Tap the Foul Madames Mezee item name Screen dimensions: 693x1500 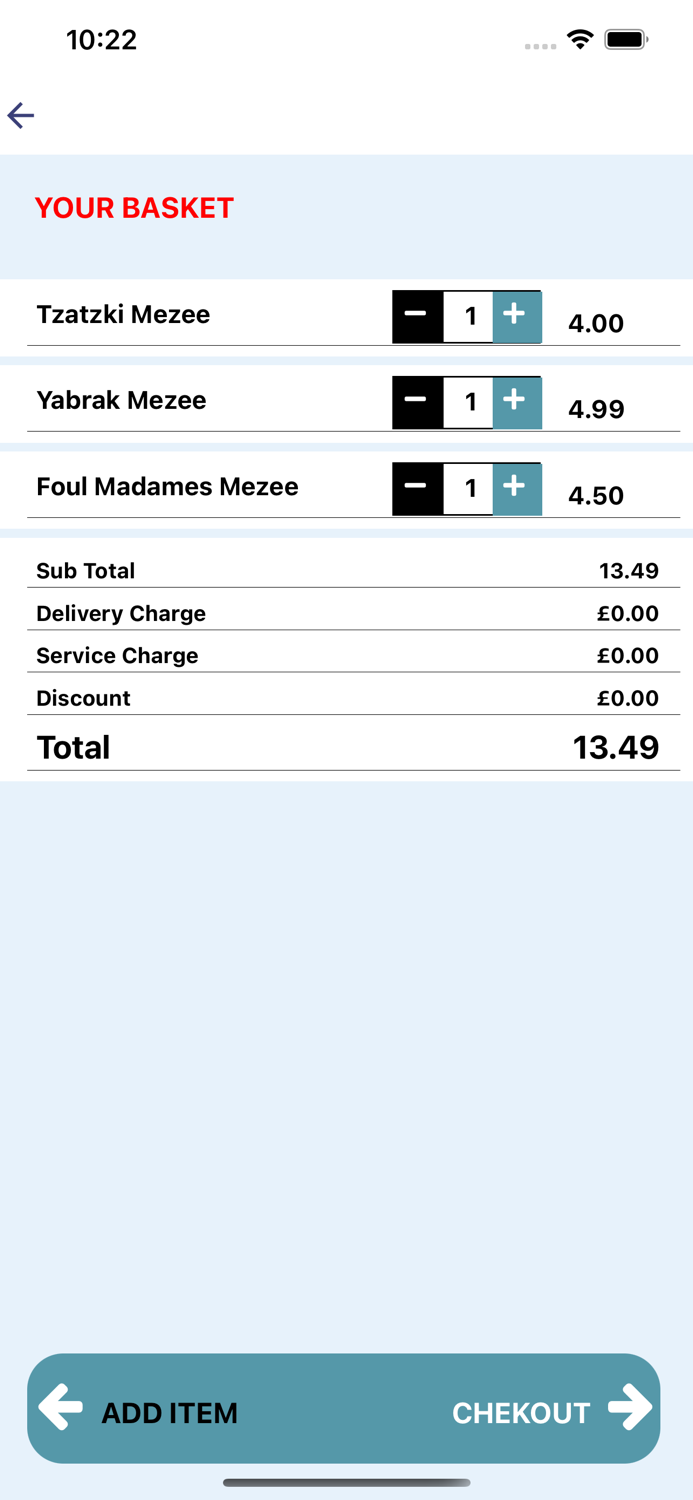tap(167, 487)
